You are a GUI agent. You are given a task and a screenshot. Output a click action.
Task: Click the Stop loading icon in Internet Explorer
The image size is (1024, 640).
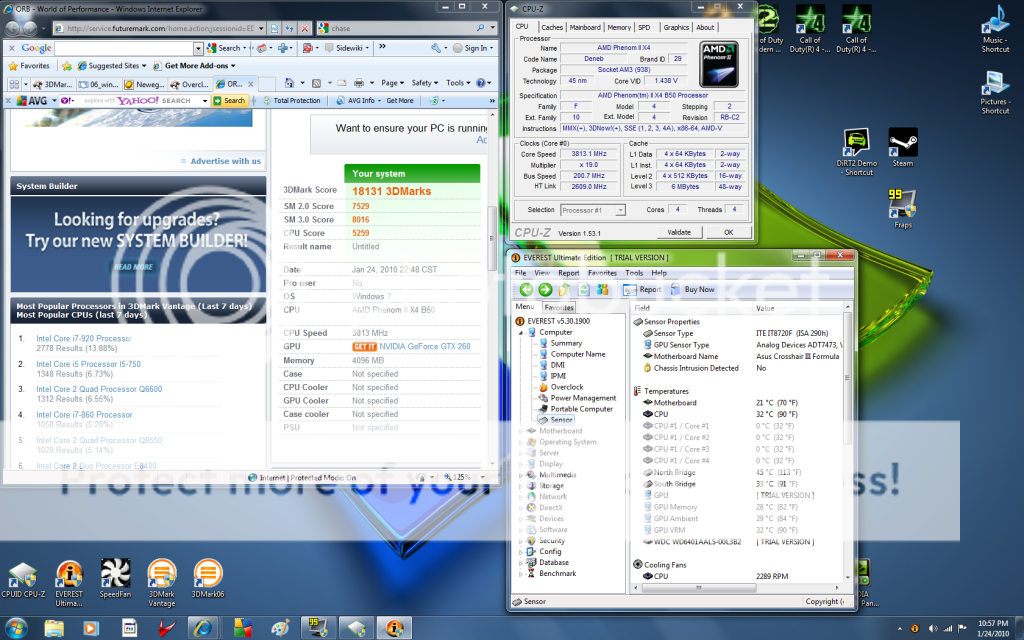[x=304, y=28]
